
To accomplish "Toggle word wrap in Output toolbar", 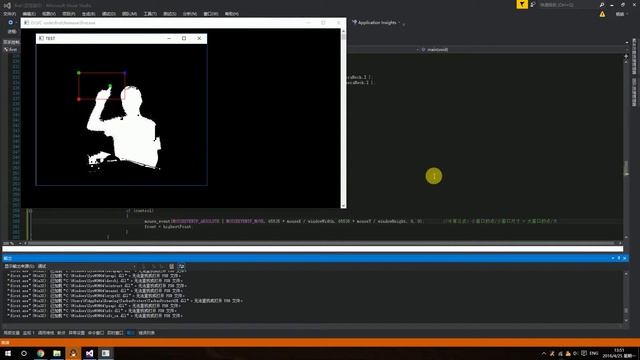I will click(x=181, y=267).
